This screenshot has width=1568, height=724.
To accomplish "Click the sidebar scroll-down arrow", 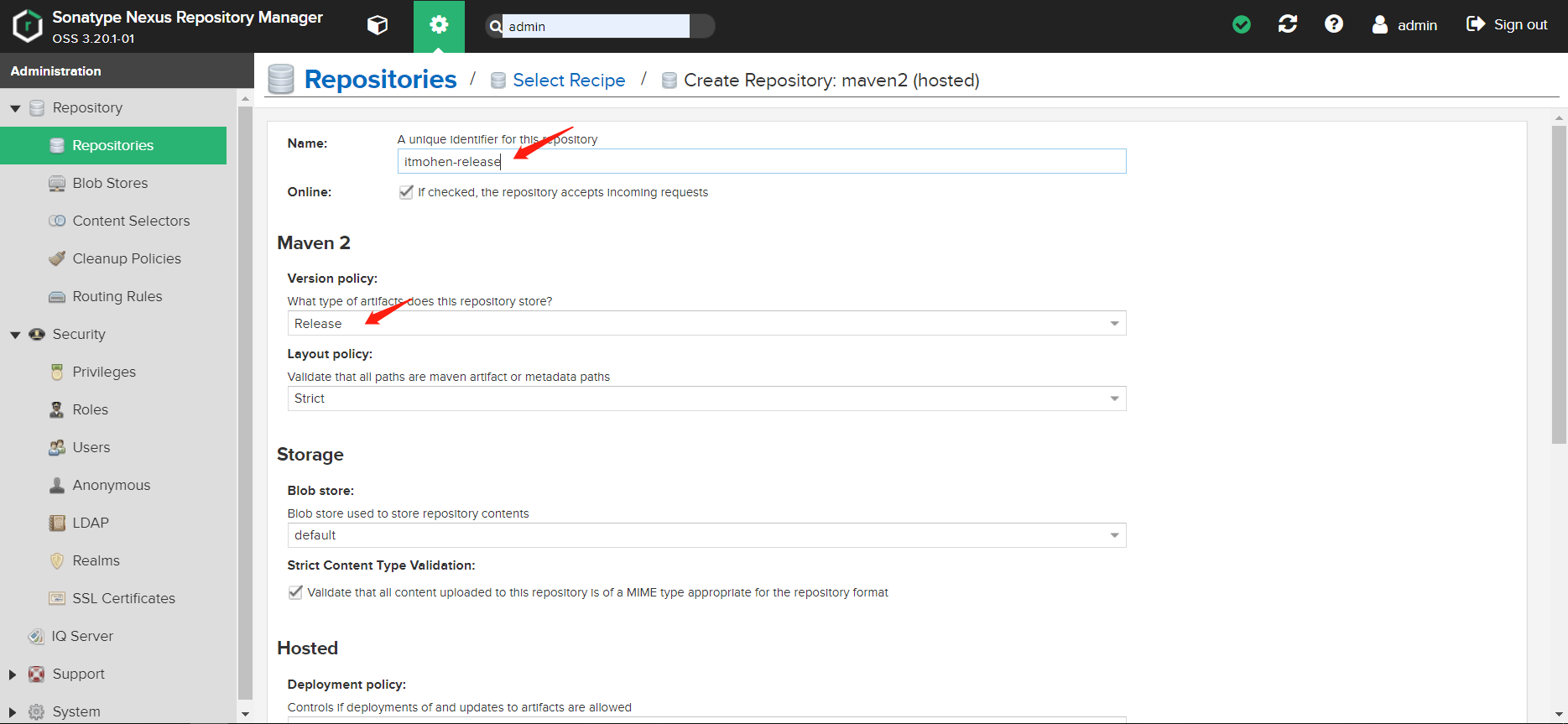I will click(245, 715).
